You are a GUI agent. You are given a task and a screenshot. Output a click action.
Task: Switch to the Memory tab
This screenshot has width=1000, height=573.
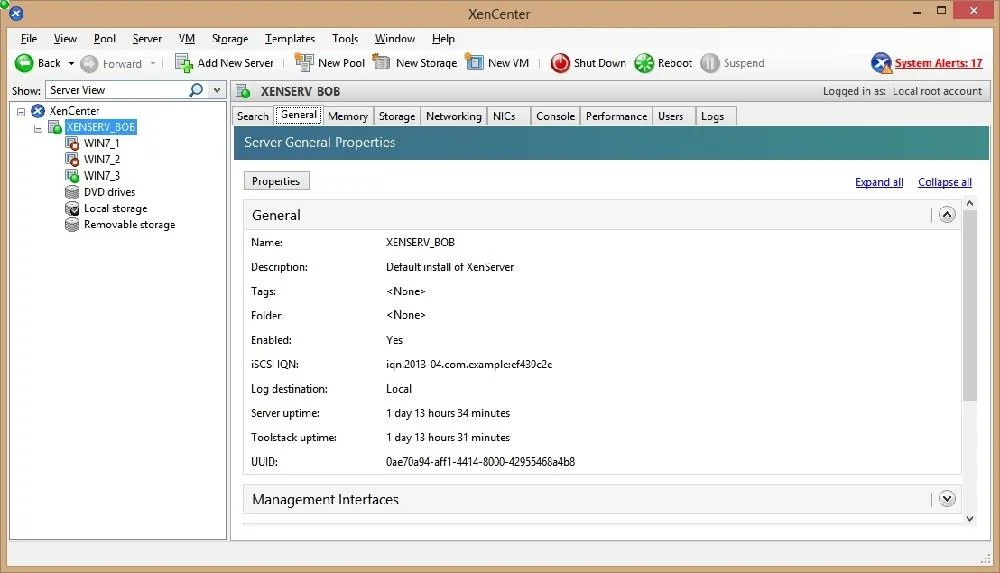[348, 116]
